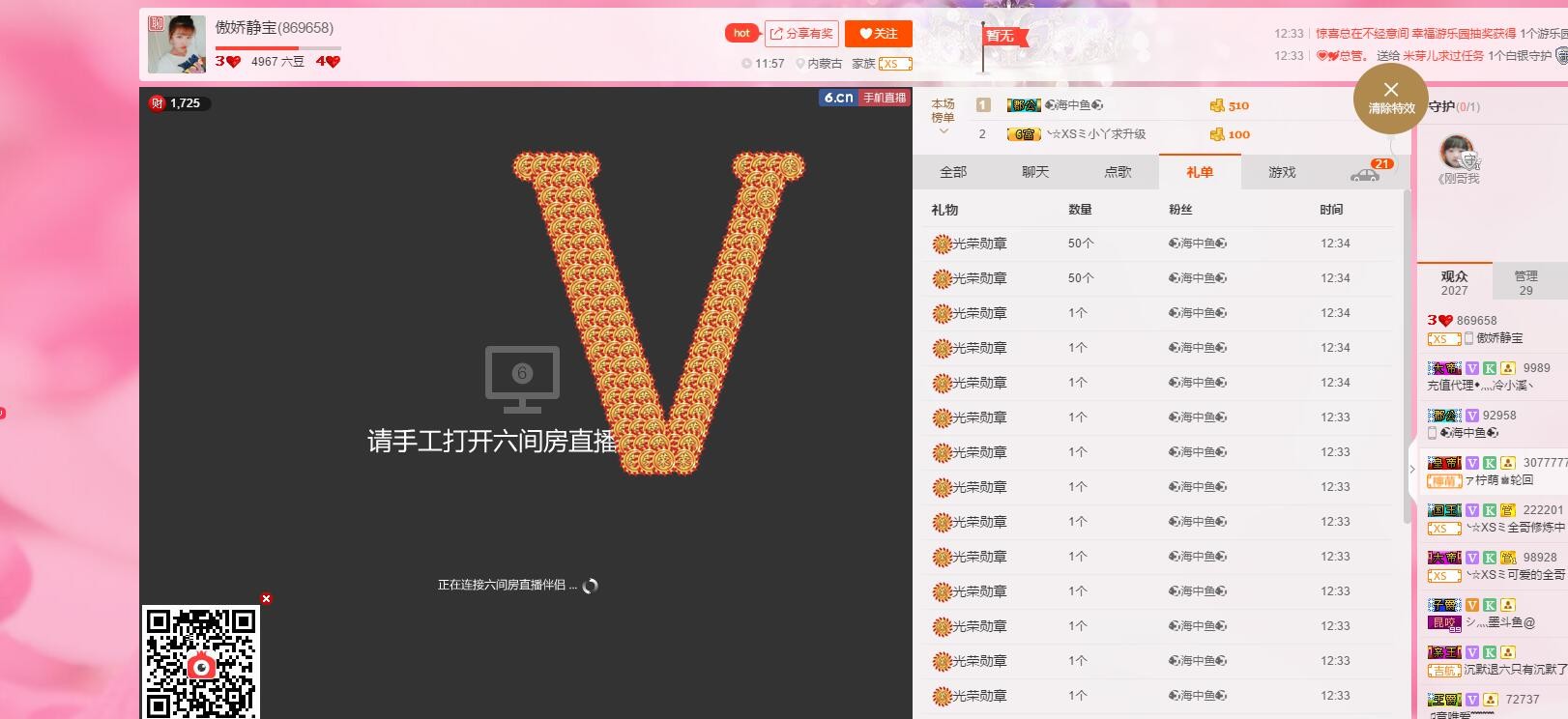
Task: Click the 6富 badge in ranking
Action: click(x=1024, y=134)
